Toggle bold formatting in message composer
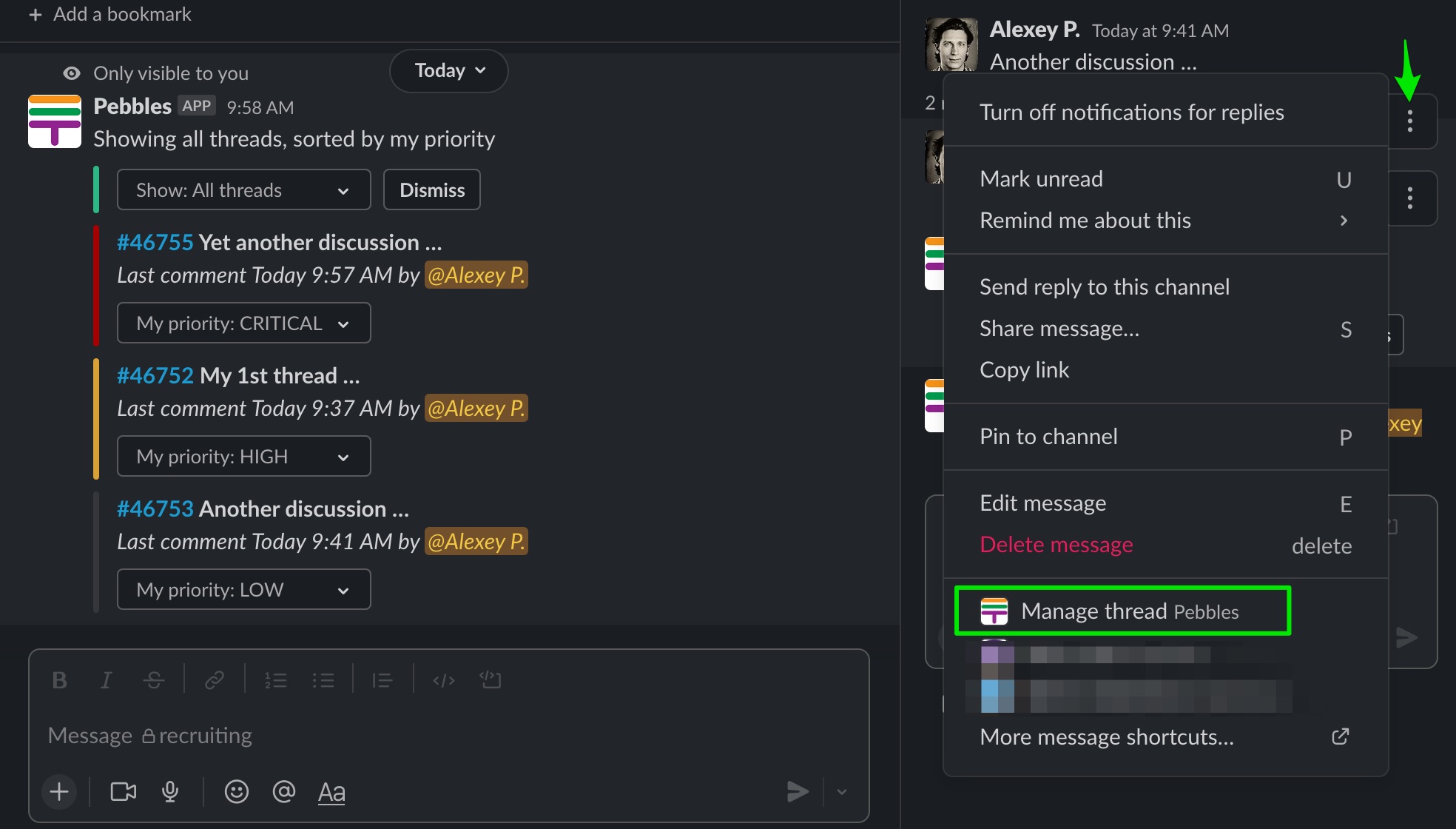The image size is (1456, 829). coord(60,680)
